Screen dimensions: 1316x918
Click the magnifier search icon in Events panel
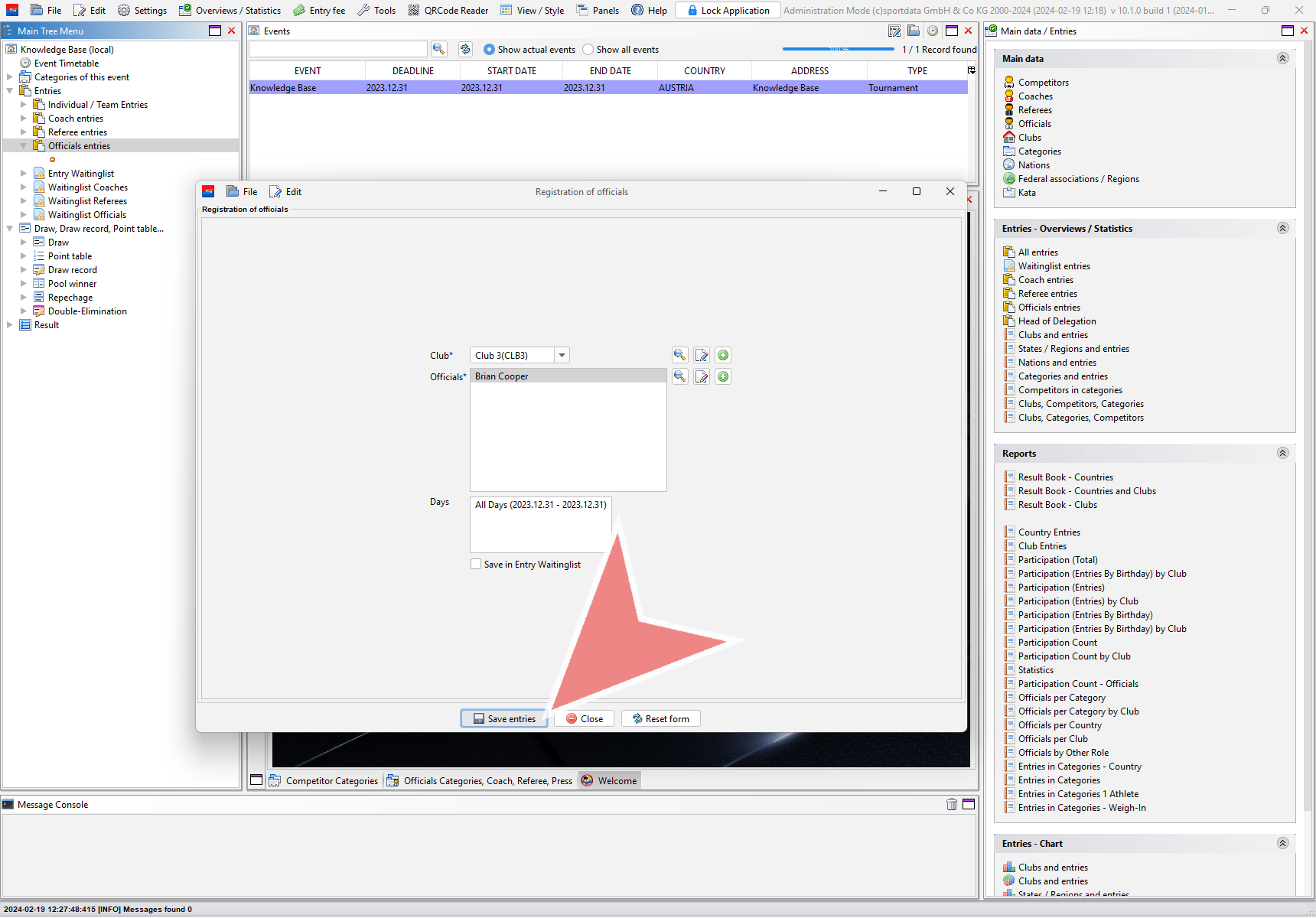click(439, 49)
